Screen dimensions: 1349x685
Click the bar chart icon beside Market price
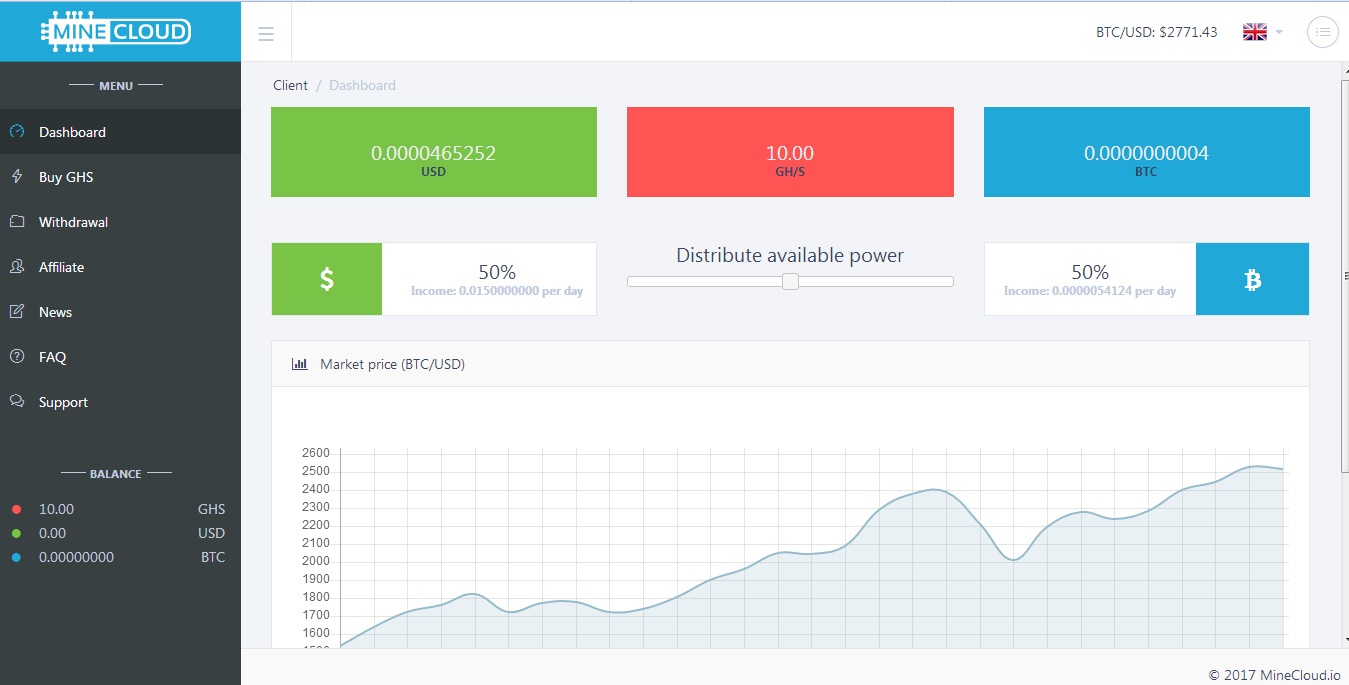tap(299, 364)
